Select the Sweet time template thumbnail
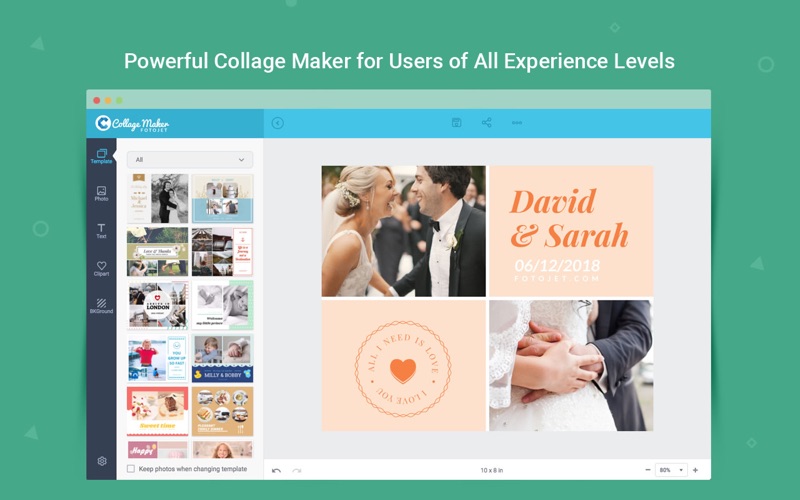Image resolution: width=800 pixels, height=500 pixels. pos(158,411)
